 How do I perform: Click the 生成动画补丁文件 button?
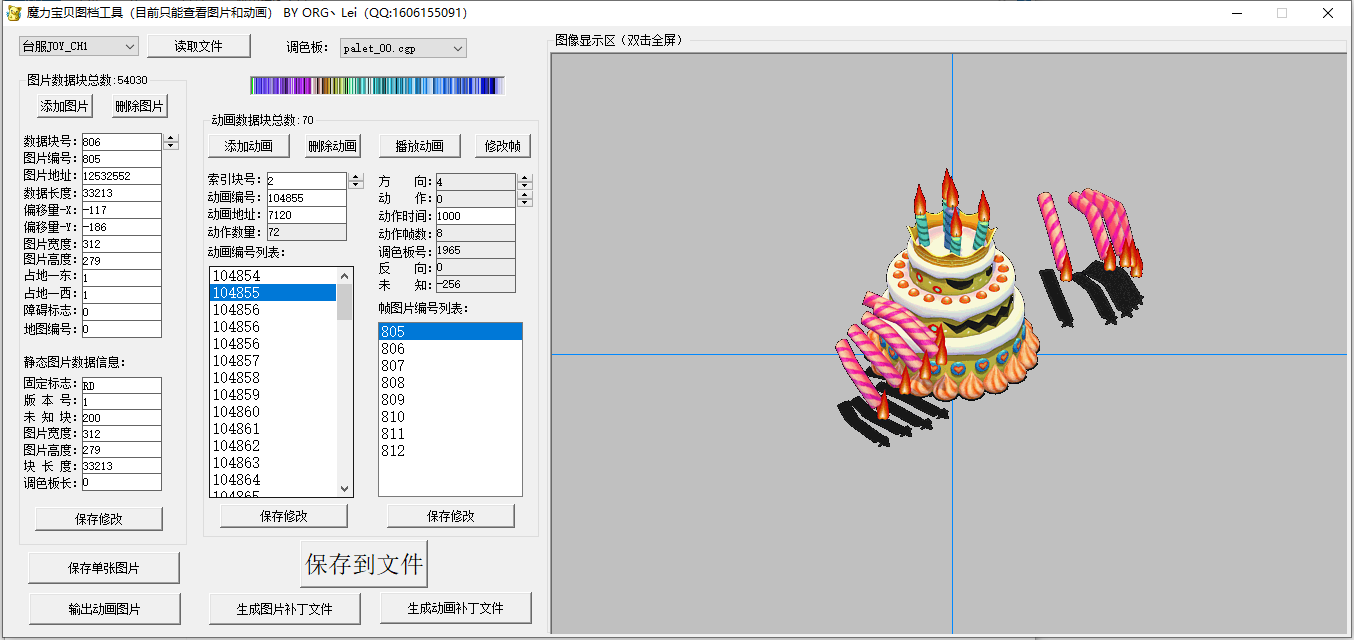(456, 608)
